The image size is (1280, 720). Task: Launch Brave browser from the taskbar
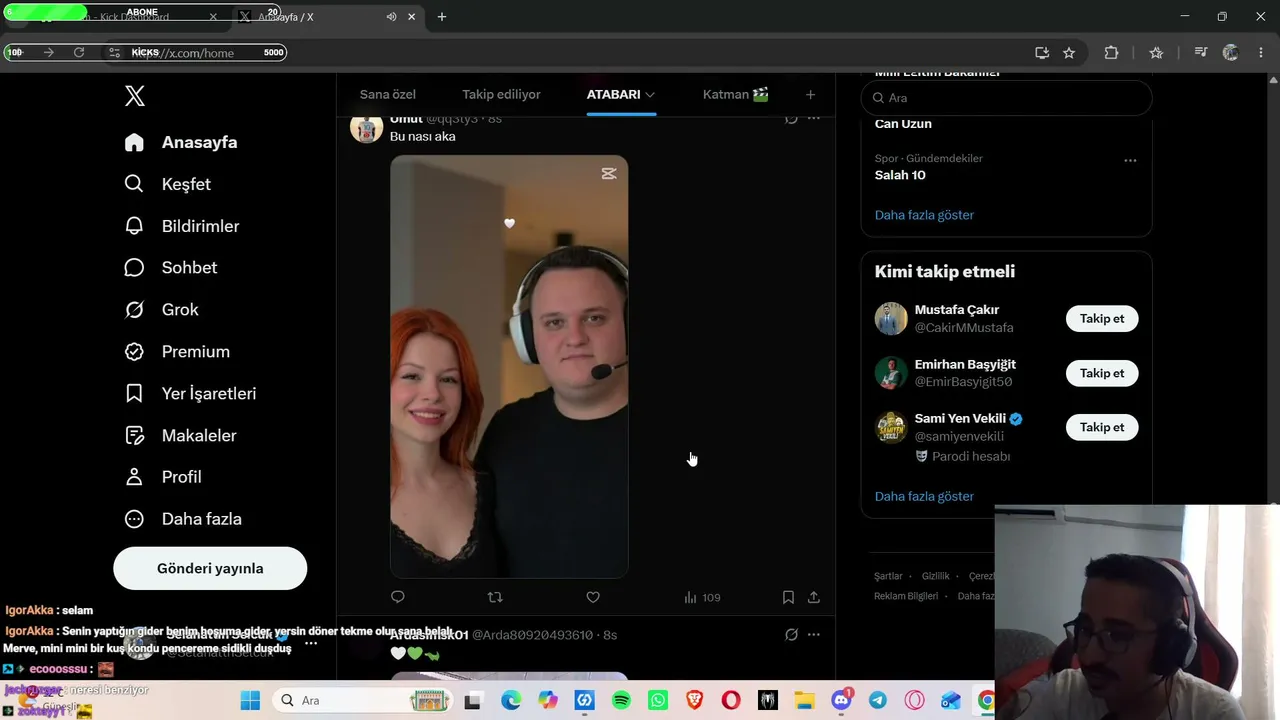(x=694, y=701)
